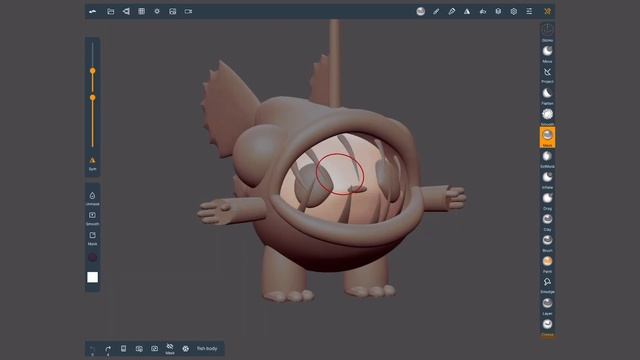Screen dimensions: 640x360
Task: Click the upper radius slider handle
Action: [93, 71]
